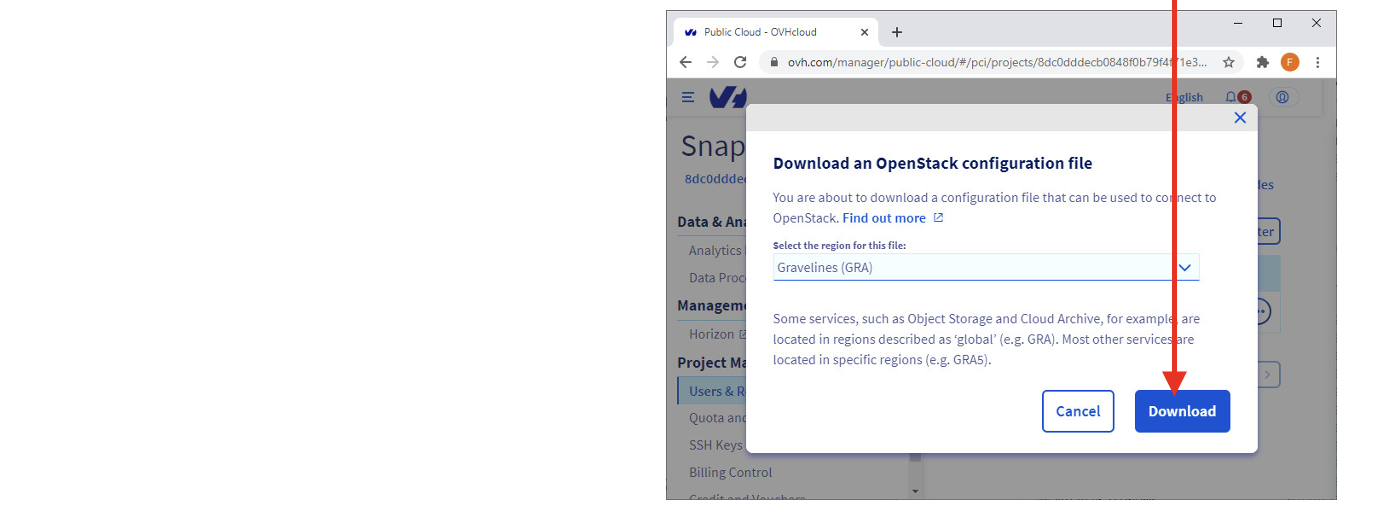1398x528 pixels.
Task: Open the browser extensions puzzle icon
Action: (1262, 62)
